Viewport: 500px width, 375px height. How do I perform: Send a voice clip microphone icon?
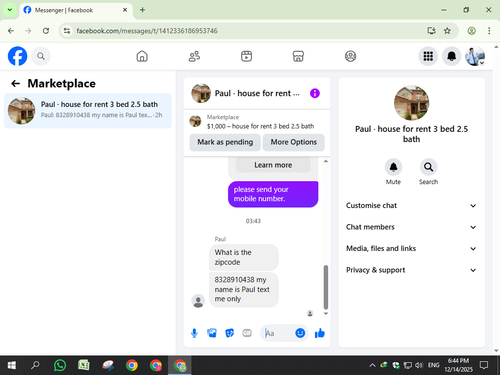194,333
